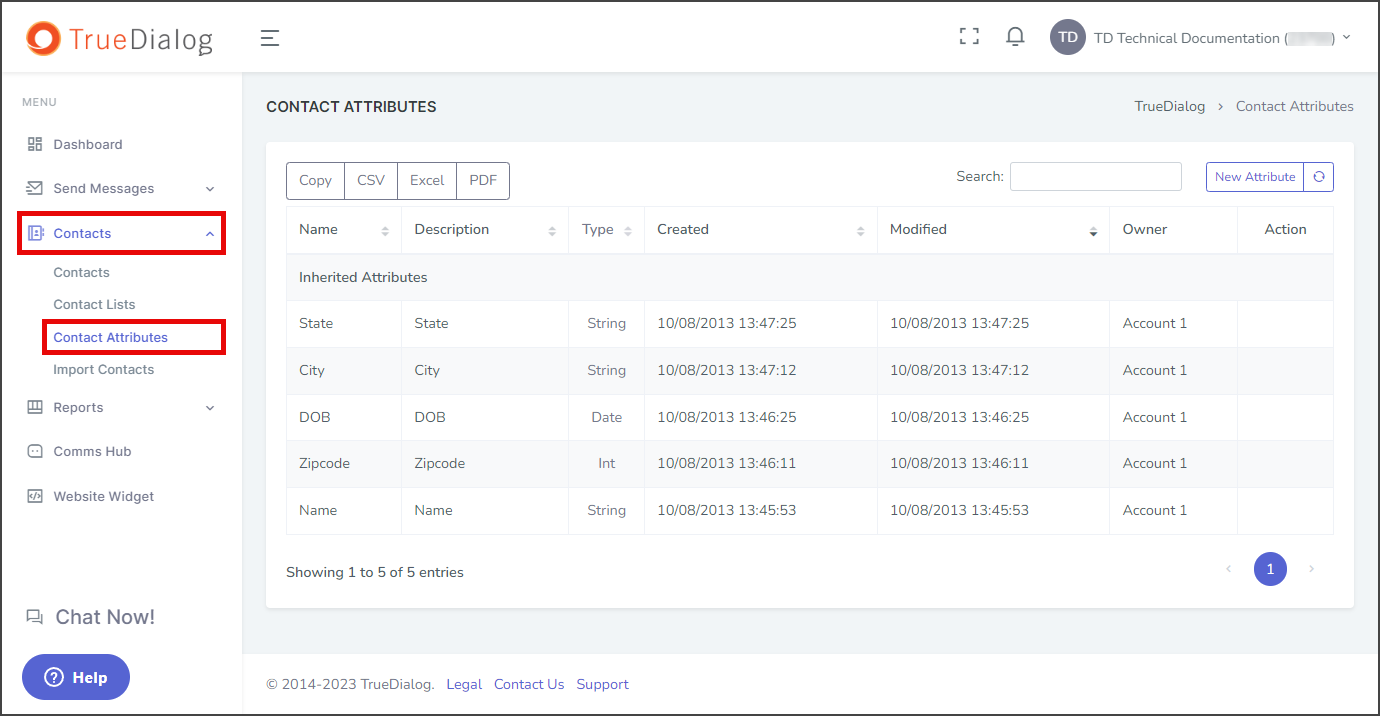Open the Support footer link
The image size is (1380, 716).
tap(602, 684)
